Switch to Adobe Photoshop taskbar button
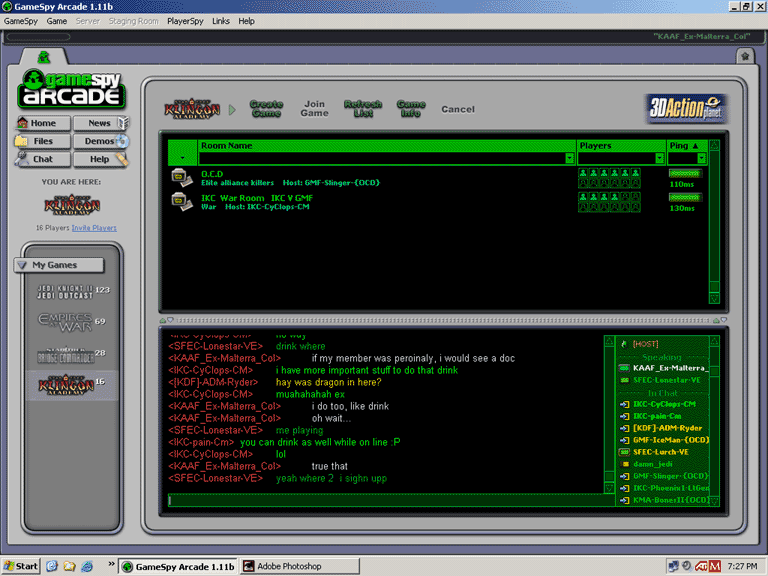768x576 pixels. [300, 566]
